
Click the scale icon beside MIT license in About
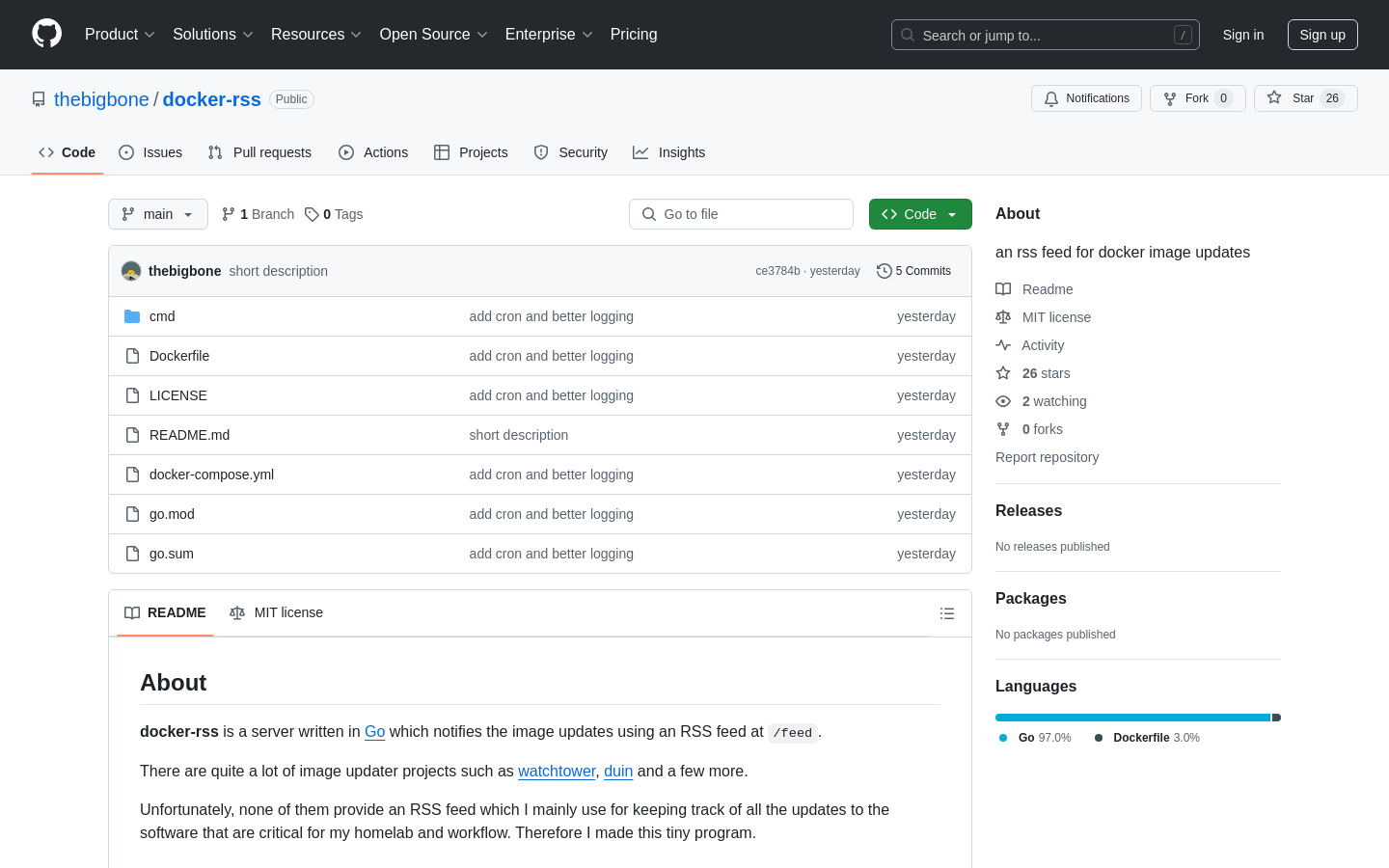tap(1003, 317)
